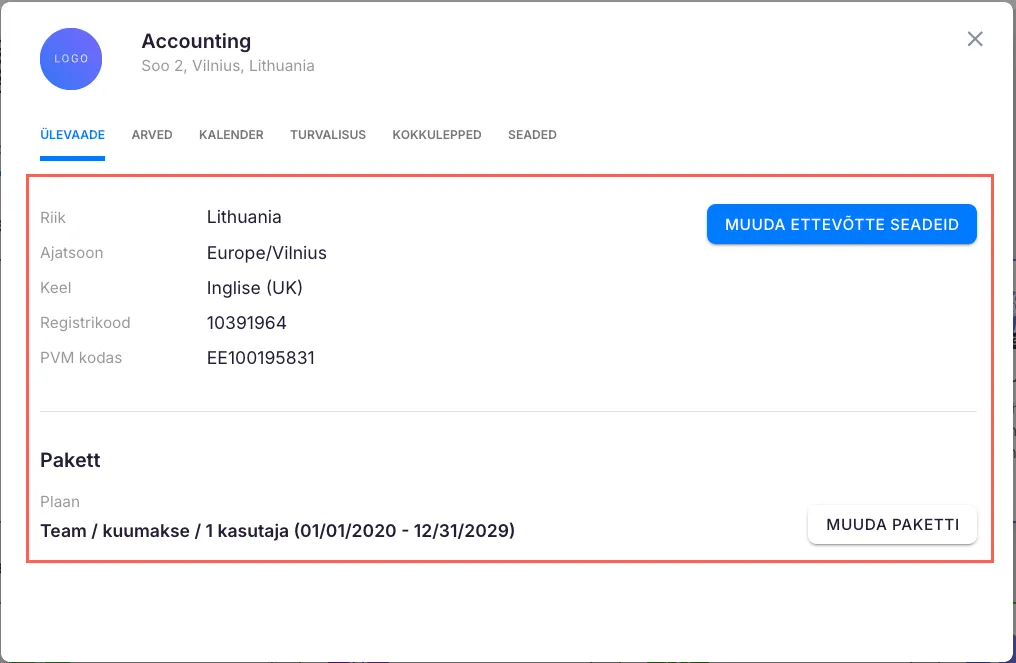Click the Pakett section heading
The height and width of the screenshot is (663, 1016).
70,460
